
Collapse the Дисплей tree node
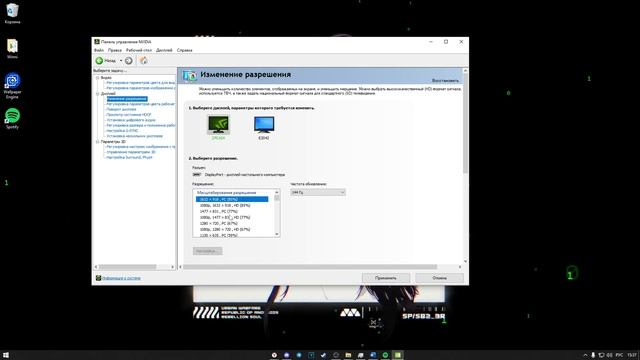click(x=98, y=94)
